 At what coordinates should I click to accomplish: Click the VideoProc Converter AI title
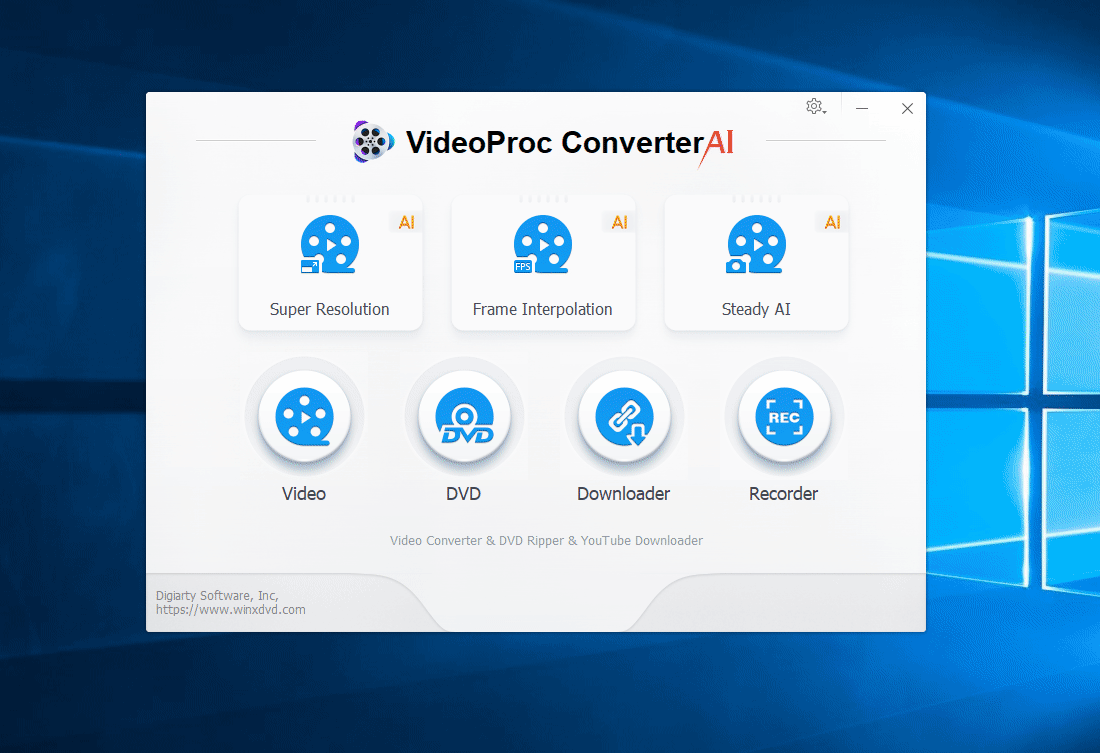570,142
